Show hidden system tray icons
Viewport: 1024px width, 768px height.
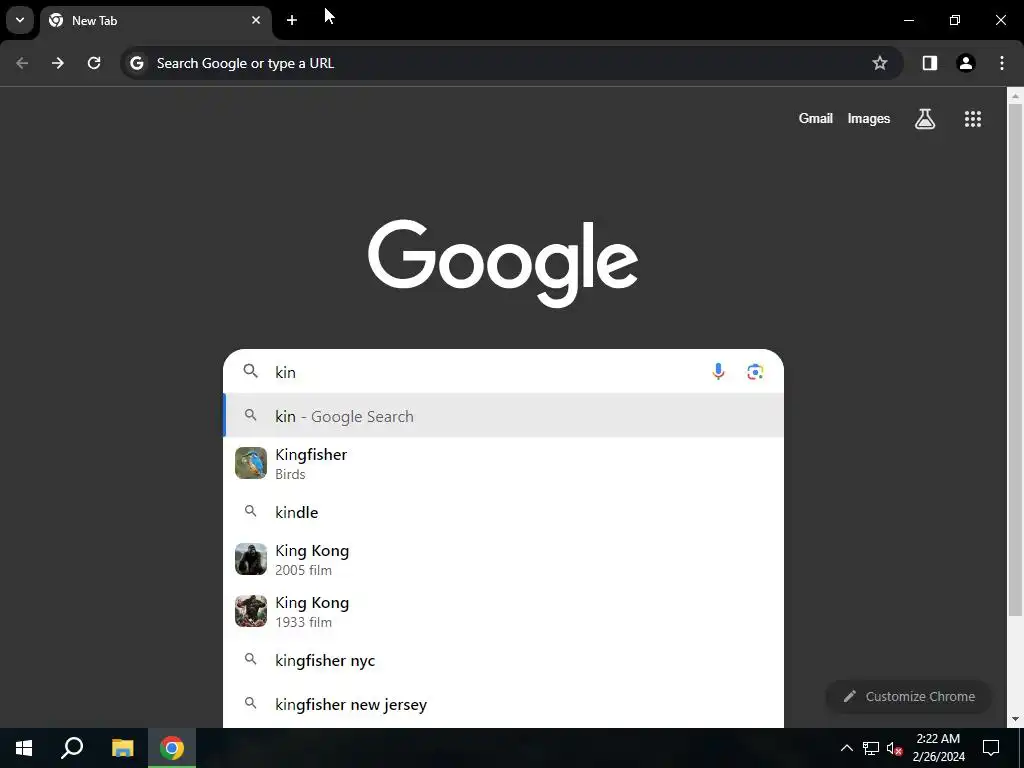pyautogui.click(x=846, y=748)
